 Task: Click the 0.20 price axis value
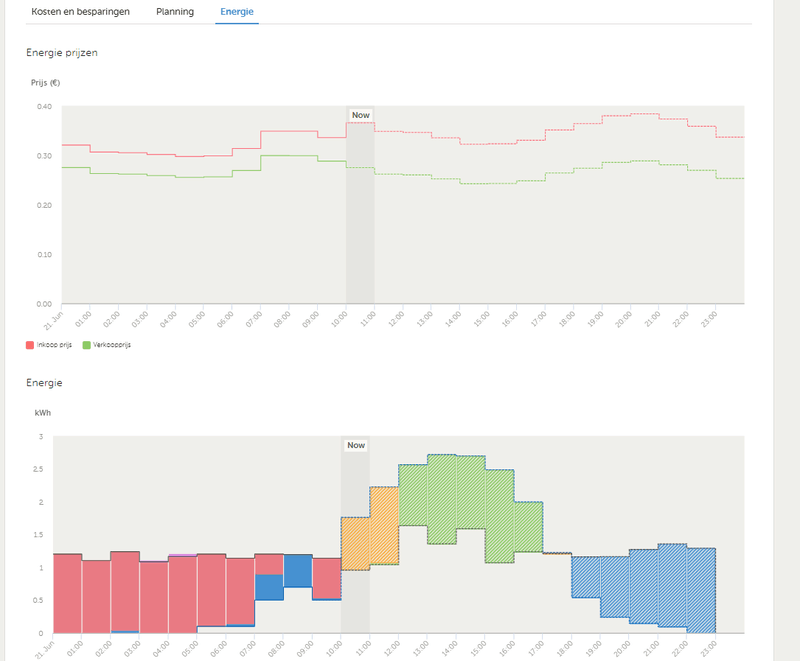click(44, 206)
